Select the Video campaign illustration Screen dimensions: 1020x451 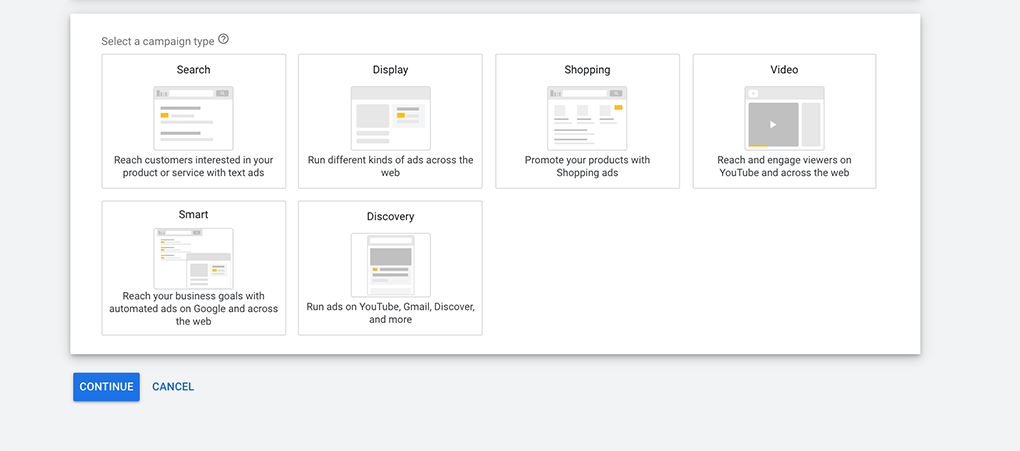pyautogui.click(x=784, y=118)
